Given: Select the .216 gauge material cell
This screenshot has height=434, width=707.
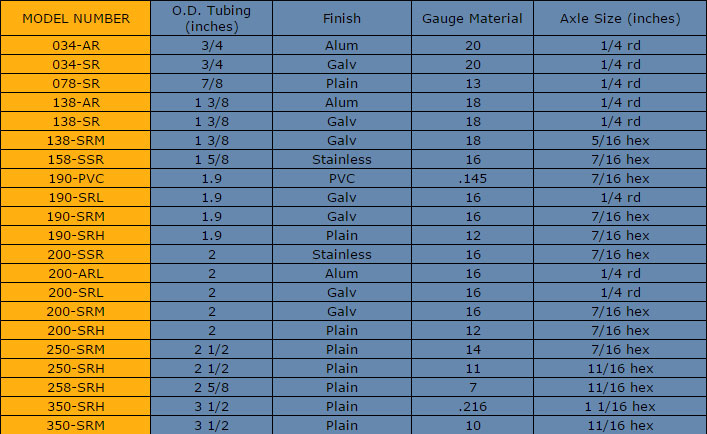Looking at the screenshot, I should [x=472, y=406].
